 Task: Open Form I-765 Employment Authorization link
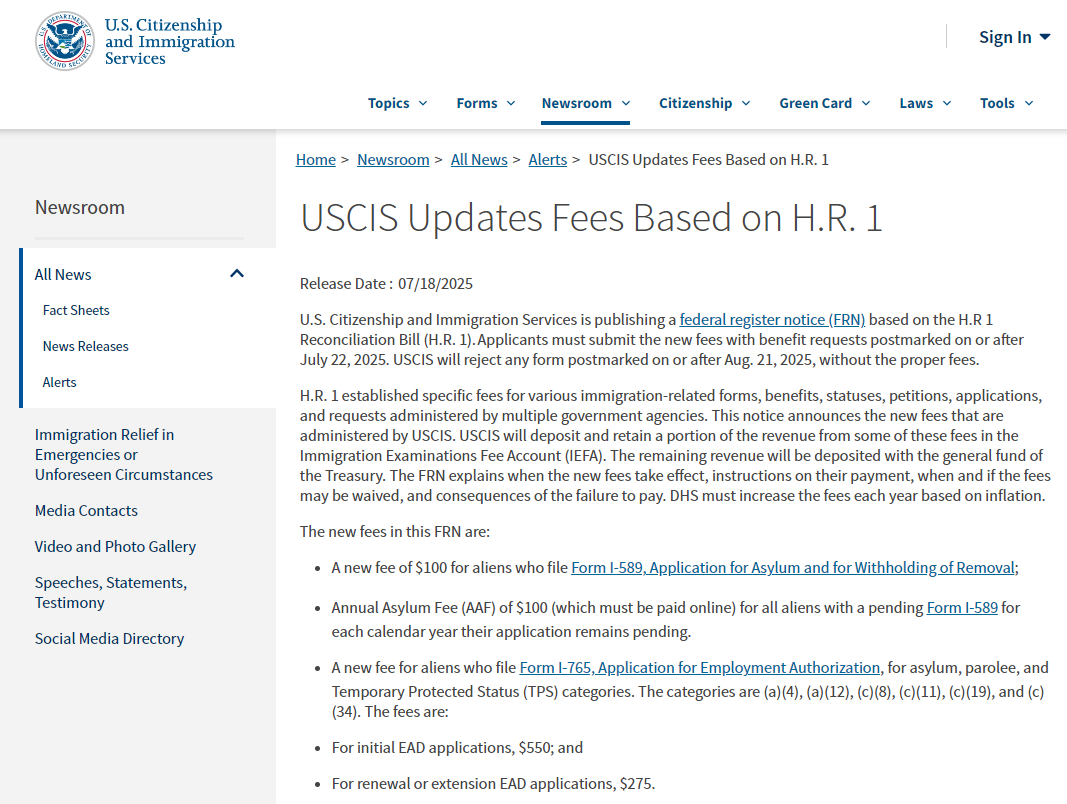point(700,668)
